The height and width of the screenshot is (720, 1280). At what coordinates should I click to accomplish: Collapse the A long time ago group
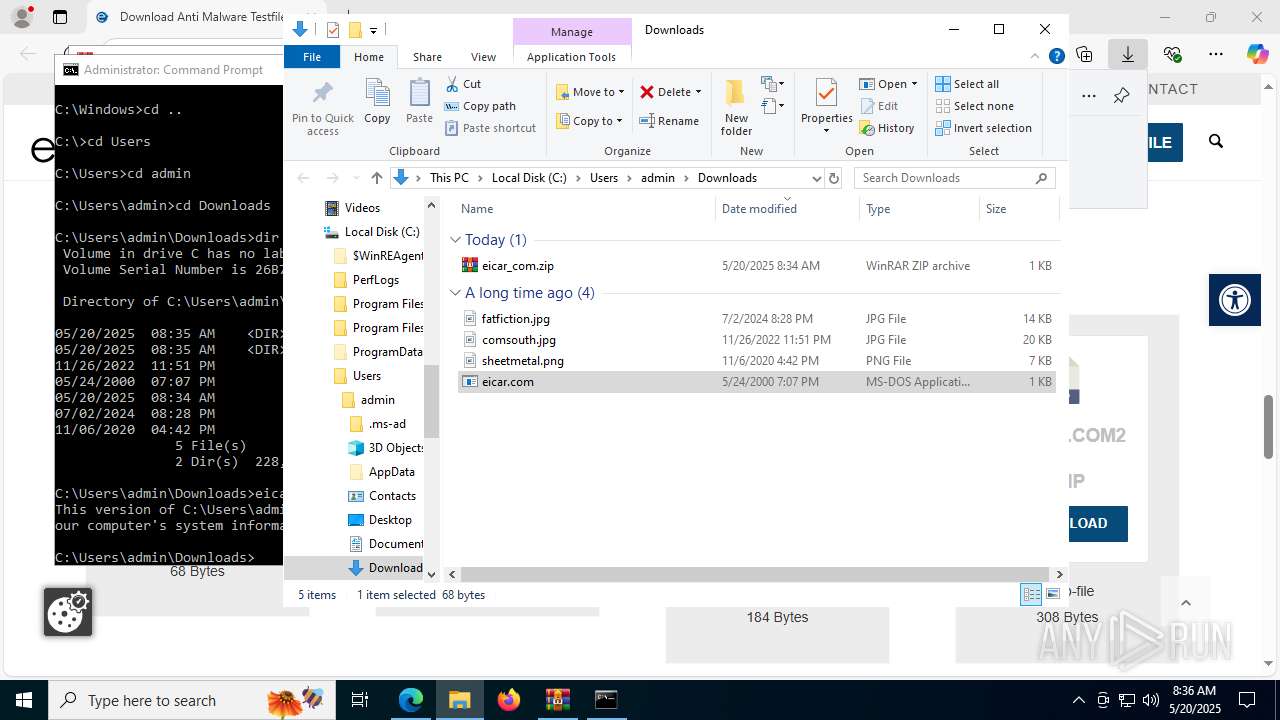(x=455, y=293)
